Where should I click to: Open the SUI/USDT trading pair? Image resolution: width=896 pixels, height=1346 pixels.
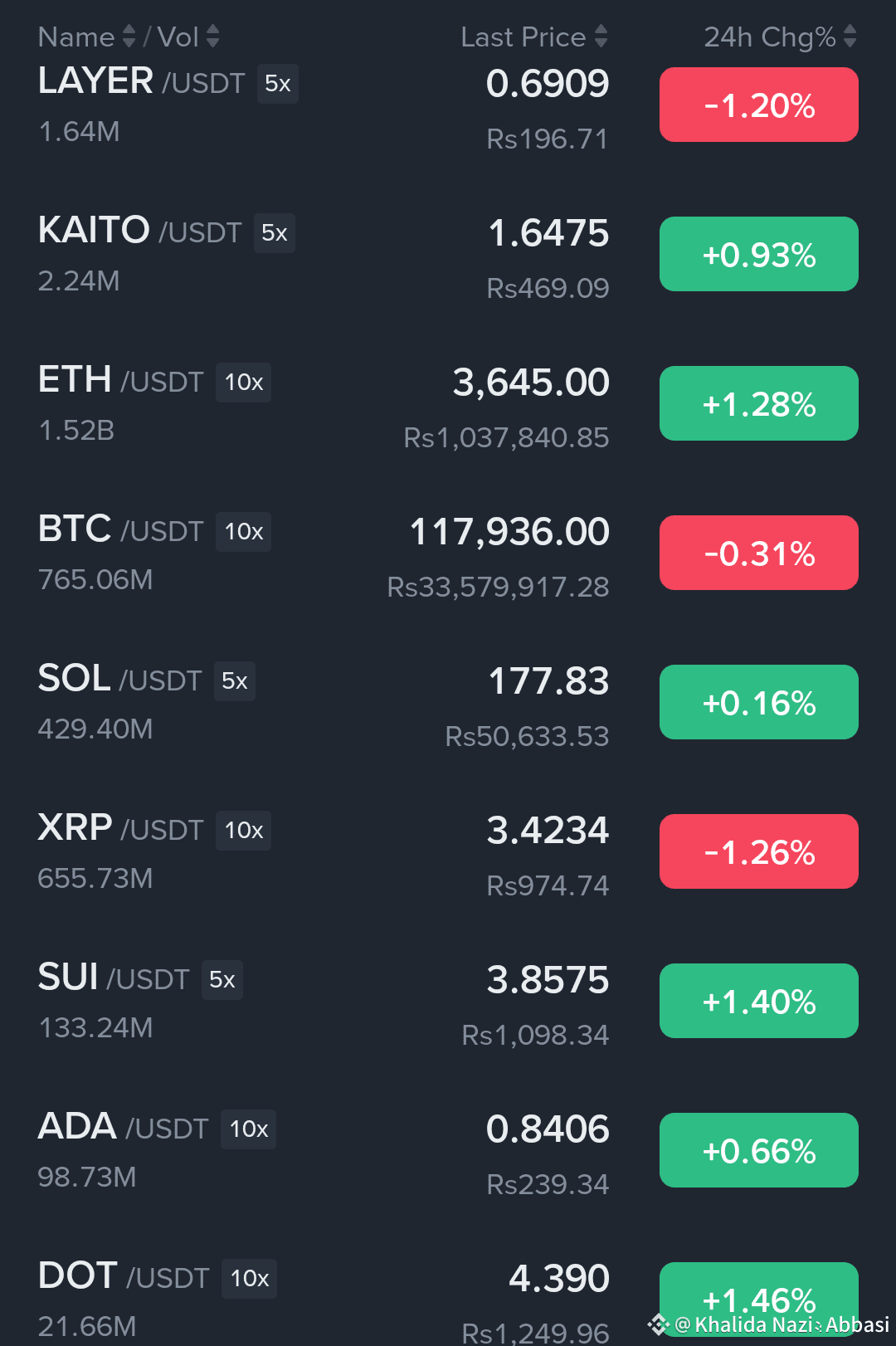click(x=448, y=1002)
